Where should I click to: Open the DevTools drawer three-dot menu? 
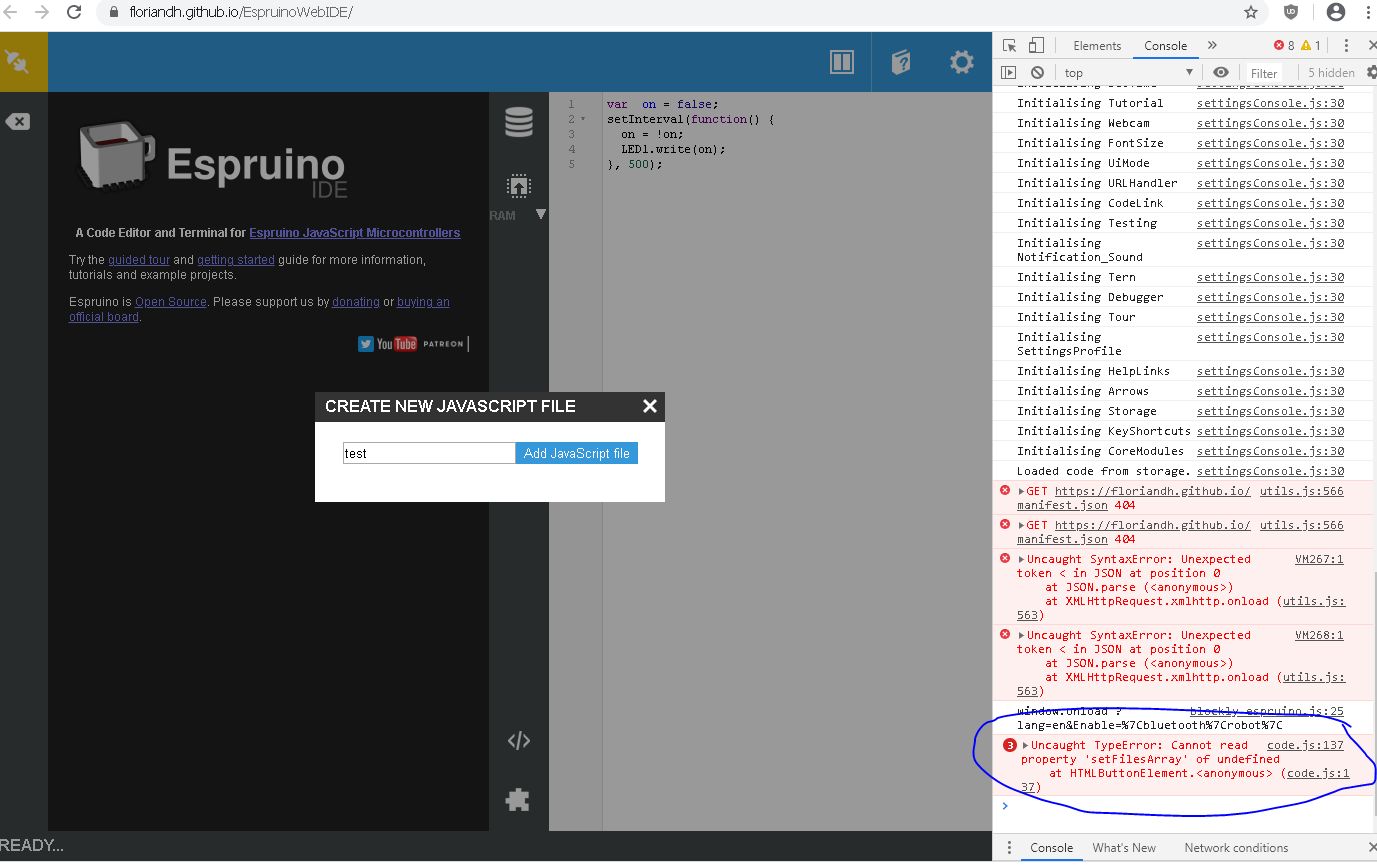1009,848
